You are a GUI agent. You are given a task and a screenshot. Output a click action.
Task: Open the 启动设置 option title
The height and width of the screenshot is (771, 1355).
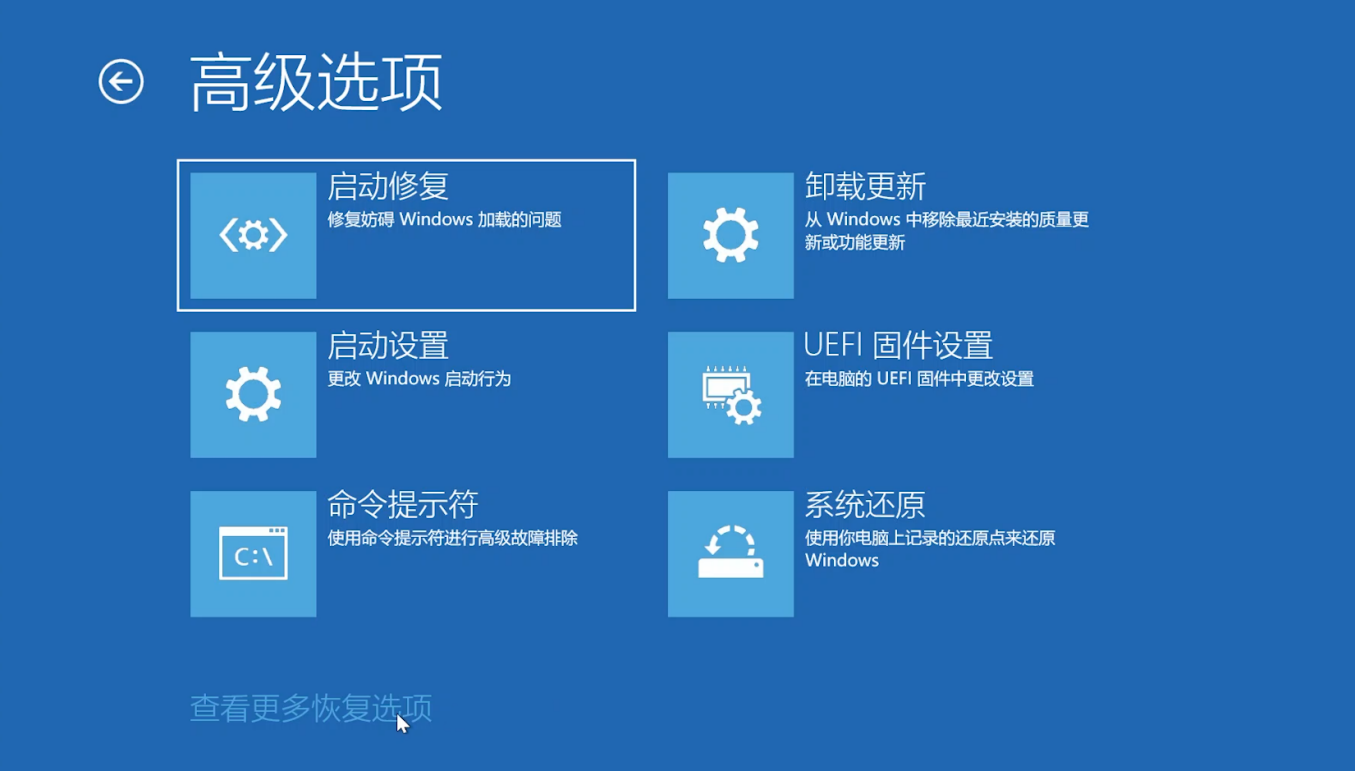coord(388,345)
